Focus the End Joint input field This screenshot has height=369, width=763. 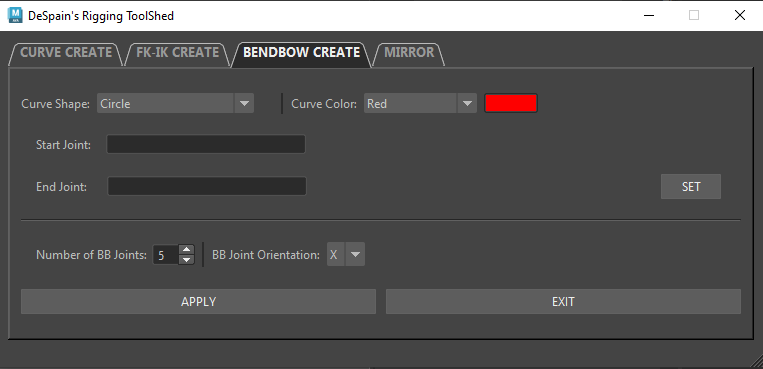207,186
